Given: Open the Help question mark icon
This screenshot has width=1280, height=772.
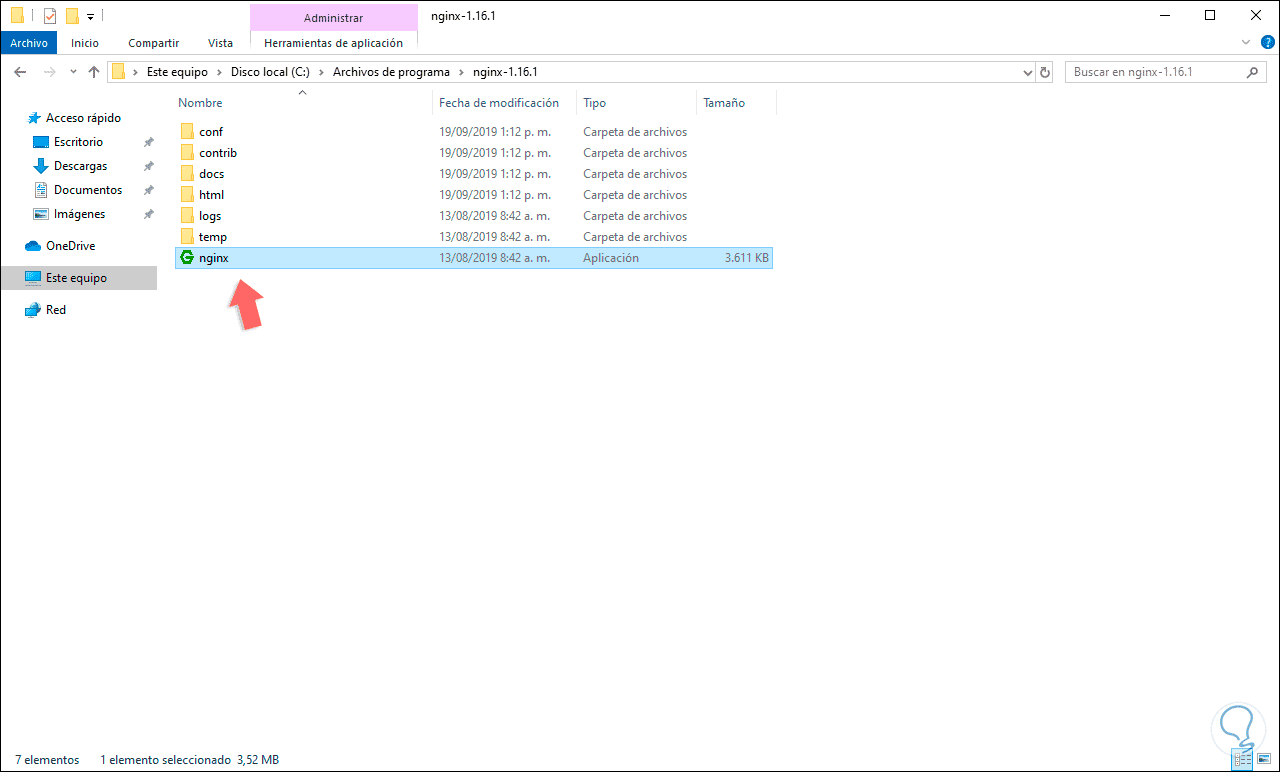Looking at the screenshot, I should 1268,43.
